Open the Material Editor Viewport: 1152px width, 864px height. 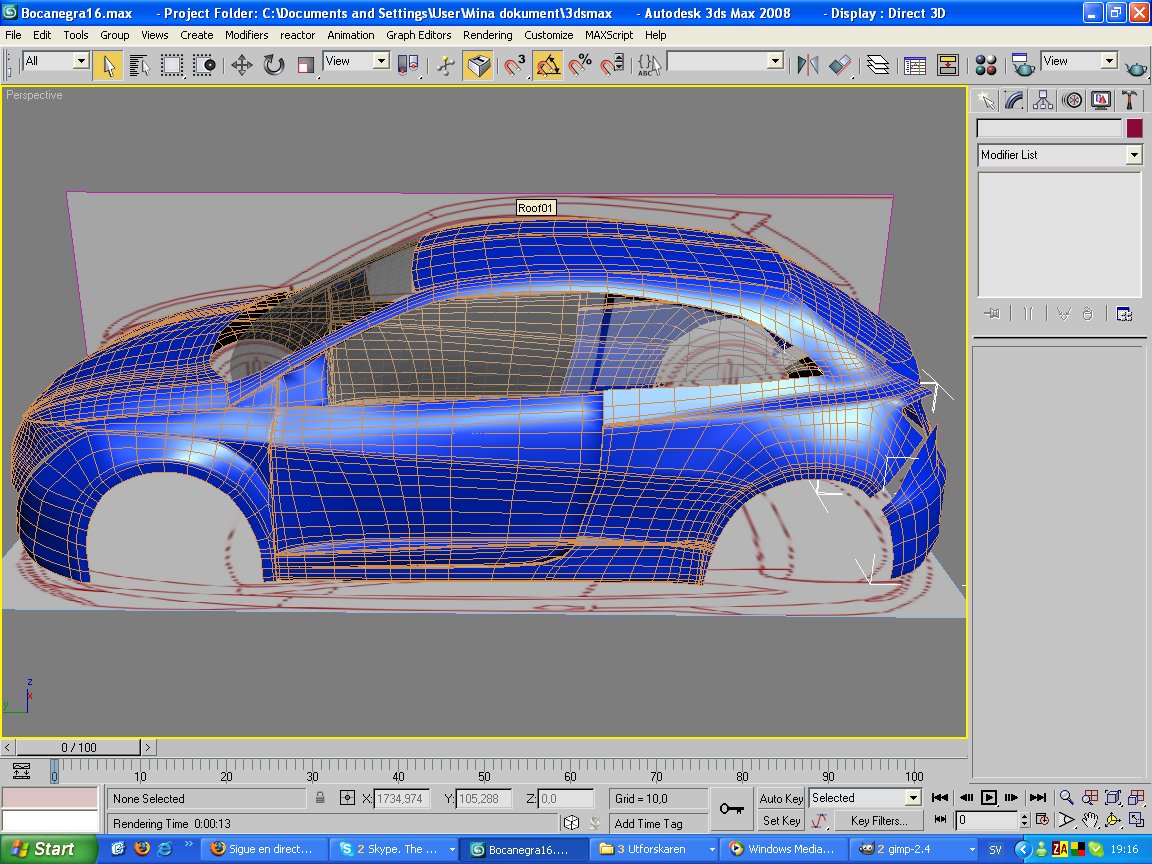986,66
